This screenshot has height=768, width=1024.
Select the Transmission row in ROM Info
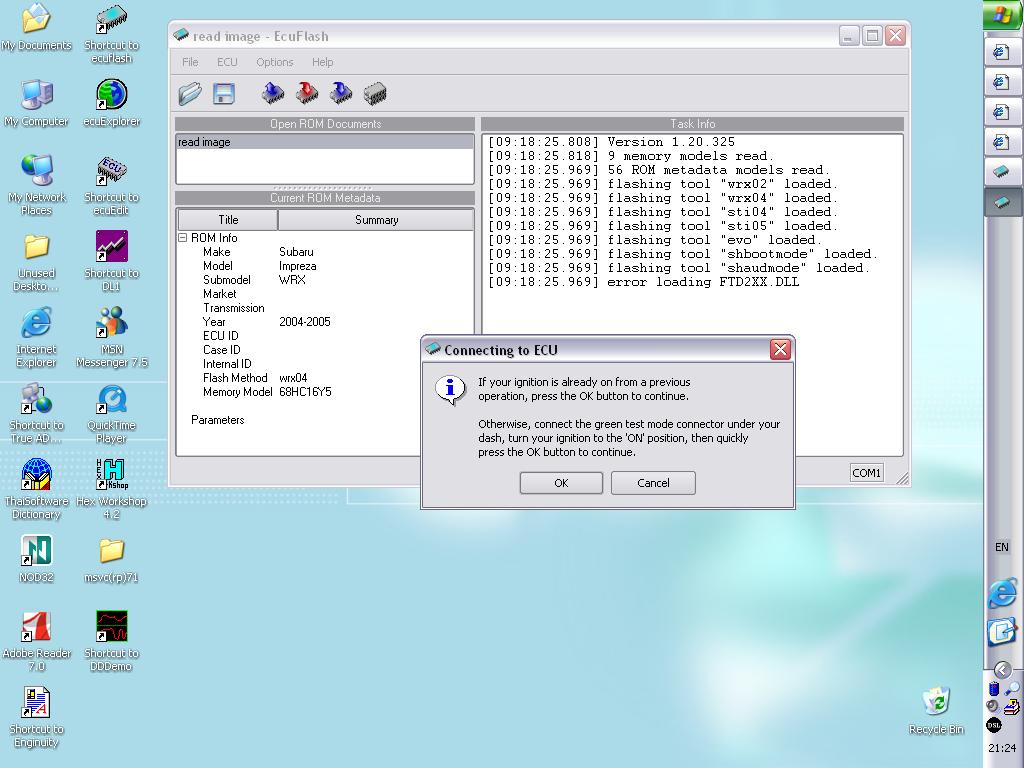[x=325, y=308]
